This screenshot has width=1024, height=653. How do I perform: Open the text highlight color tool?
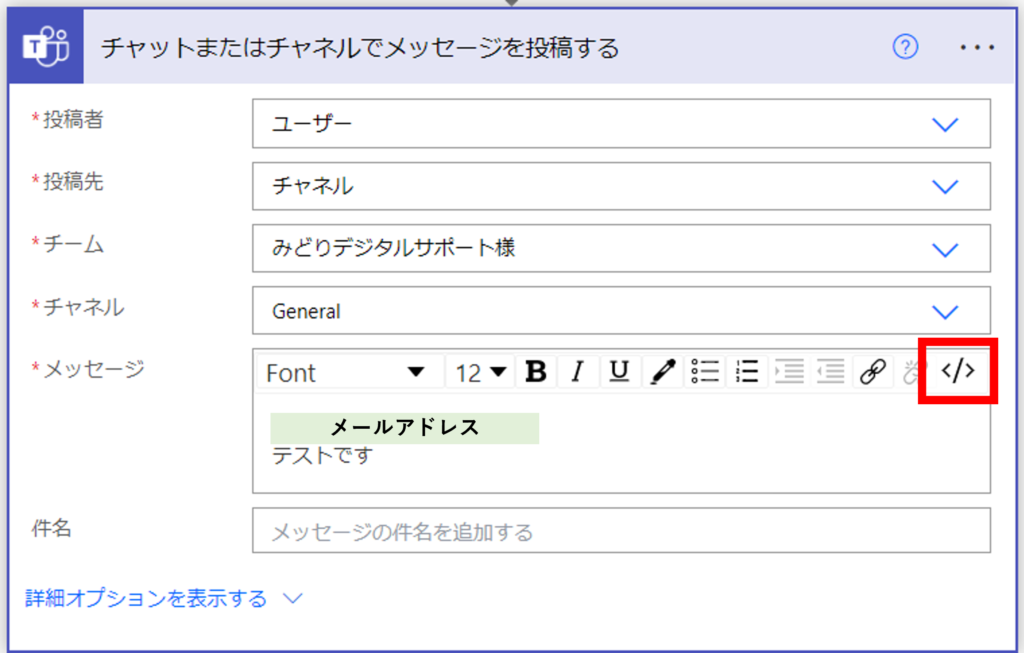(x=662, y=371)
